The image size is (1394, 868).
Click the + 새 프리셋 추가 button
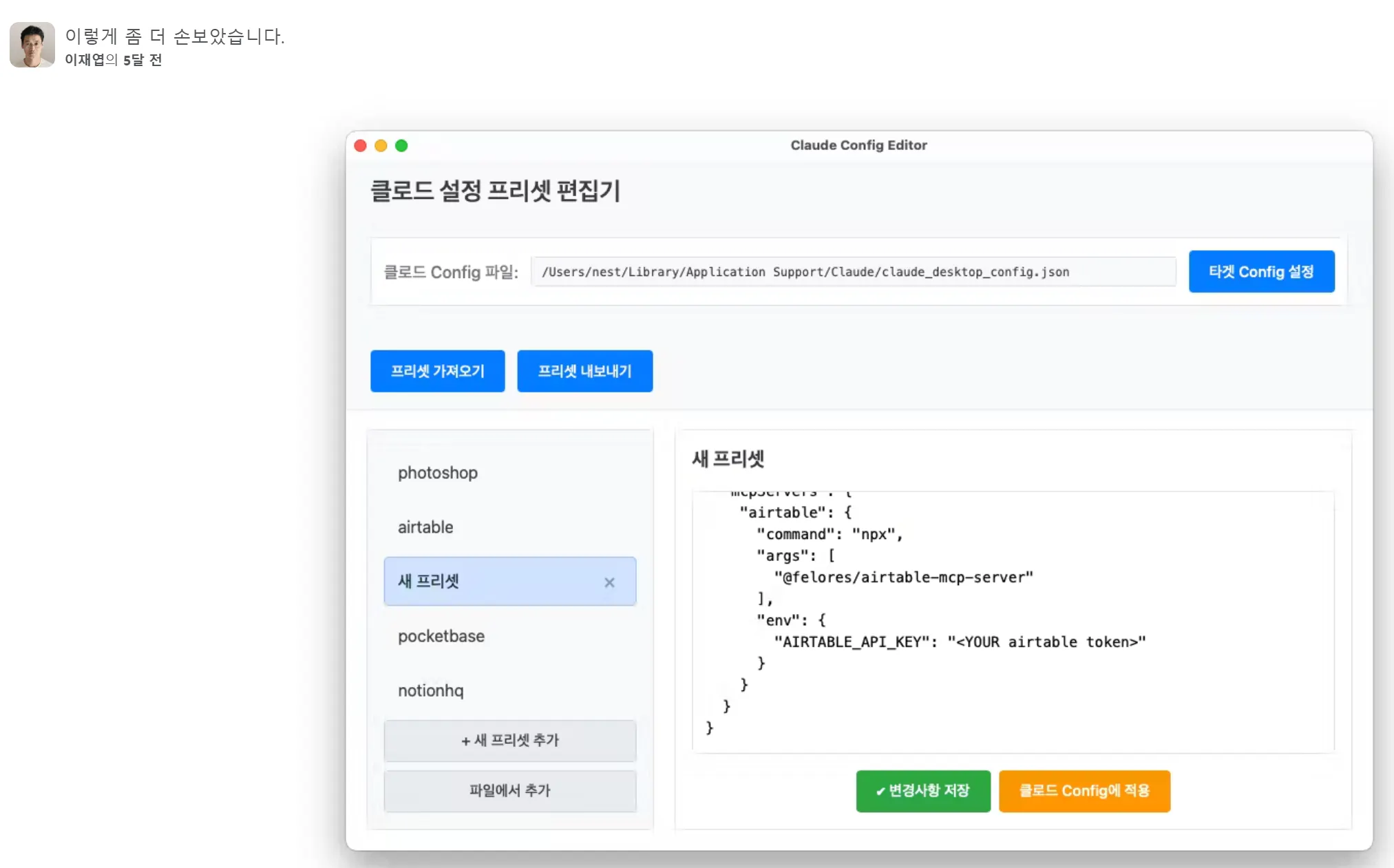(509, 741)
